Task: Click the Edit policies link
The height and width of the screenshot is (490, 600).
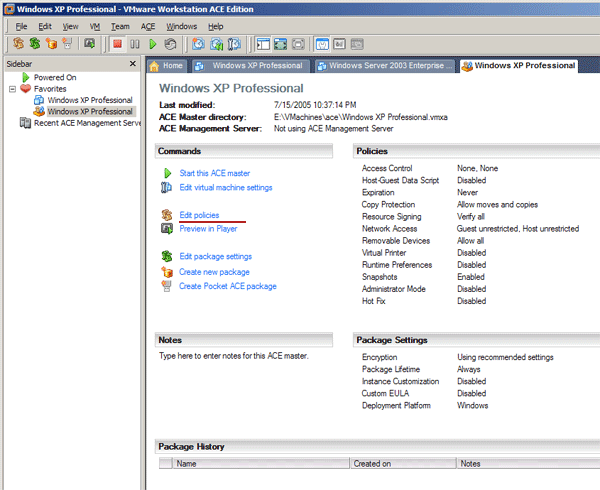Action: pyautogui.click(x=199, y=215)
